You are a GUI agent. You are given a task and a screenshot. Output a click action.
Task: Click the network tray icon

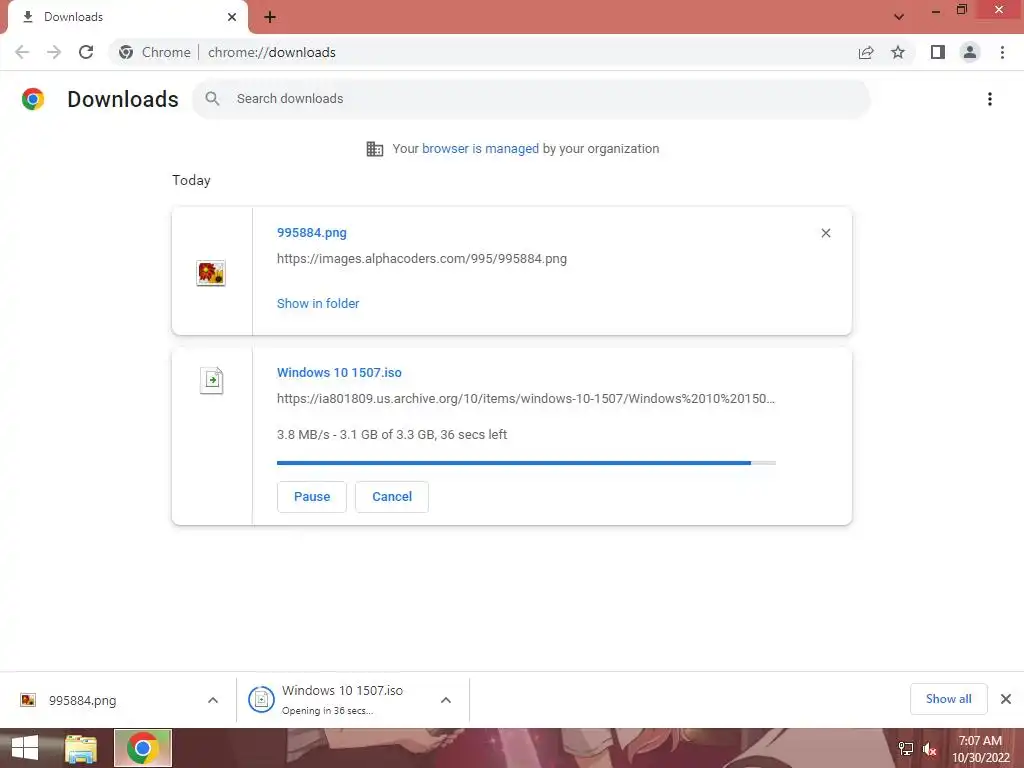click(906, 749)
